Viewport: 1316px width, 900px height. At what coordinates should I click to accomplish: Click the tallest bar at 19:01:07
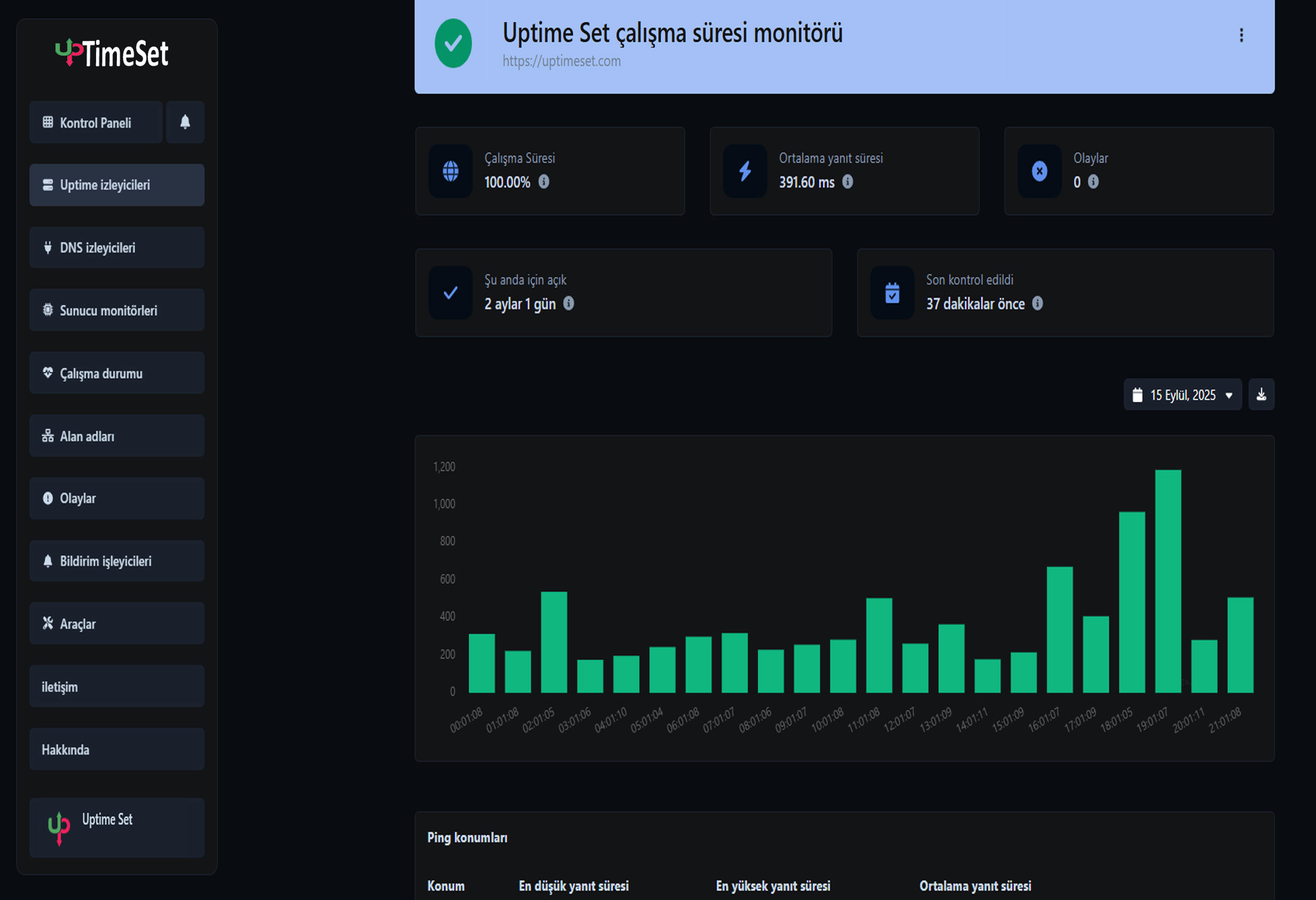tap(1168, 580)
